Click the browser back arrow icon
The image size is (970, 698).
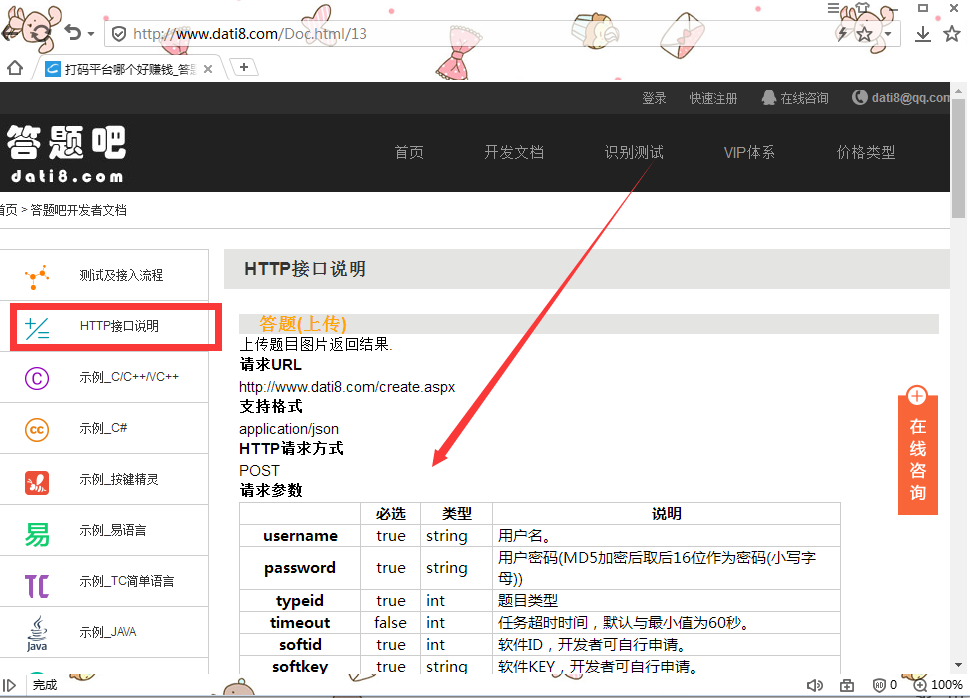9,33
